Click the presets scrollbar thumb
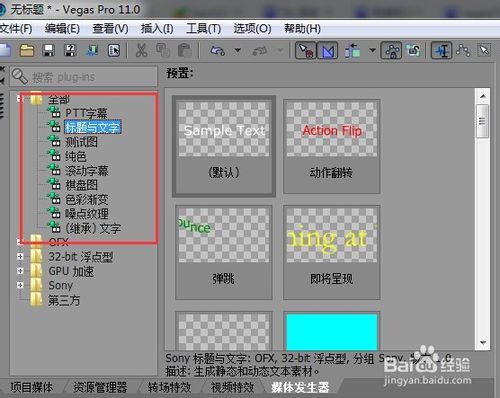The image size is (500, 398). pyautogui.click(x=482, y=121)
